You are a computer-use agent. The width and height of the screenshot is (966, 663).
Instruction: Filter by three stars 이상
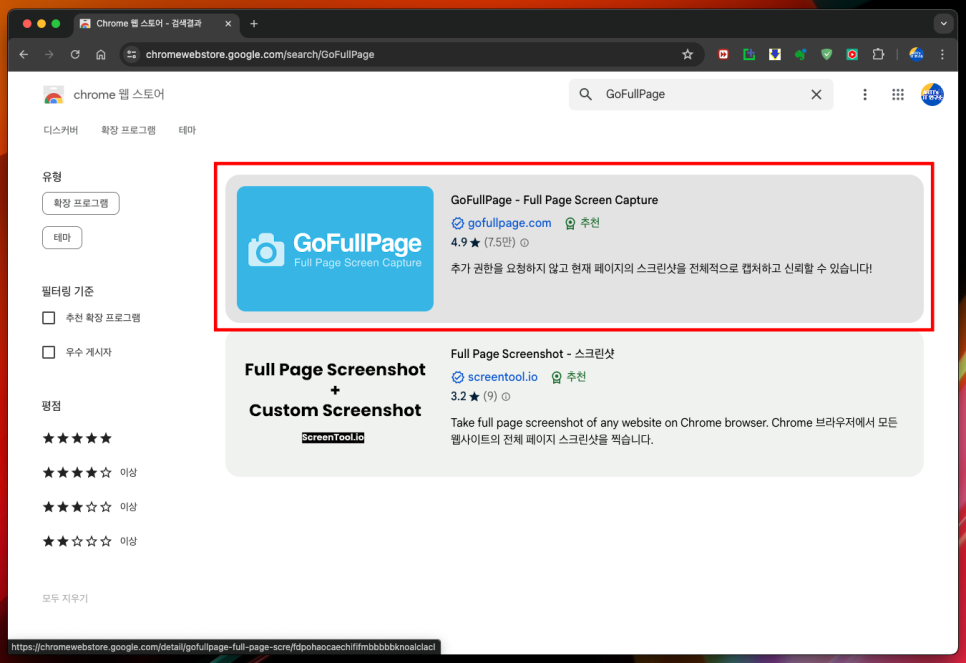click(x=89, y=507)
